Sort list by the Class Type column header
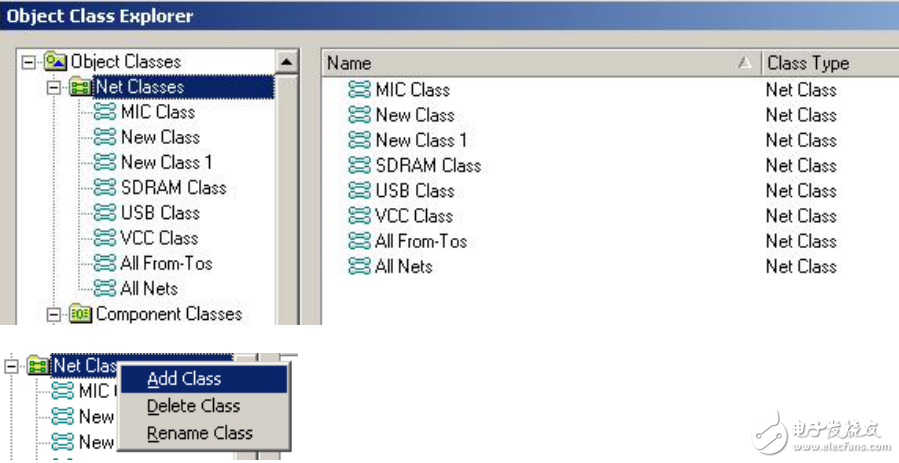The height and width of the screenshot is (463, 899). [x=808, y=63]
